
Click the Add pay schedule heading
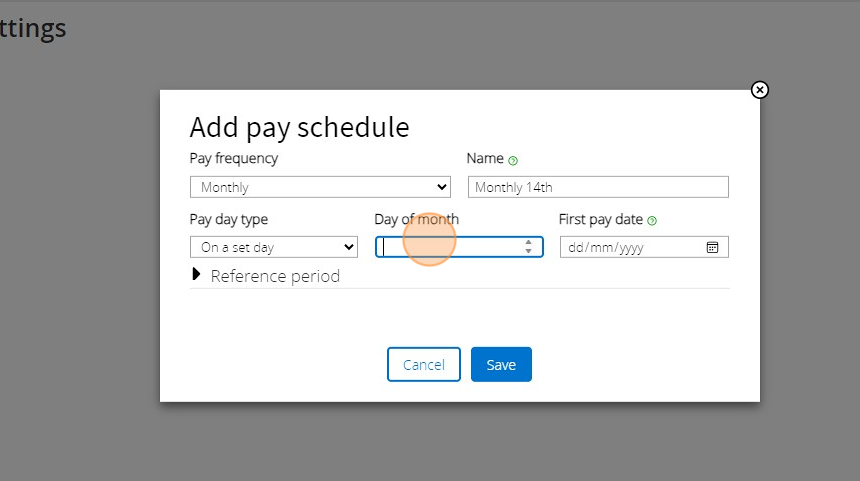click(x=299, y=127)
